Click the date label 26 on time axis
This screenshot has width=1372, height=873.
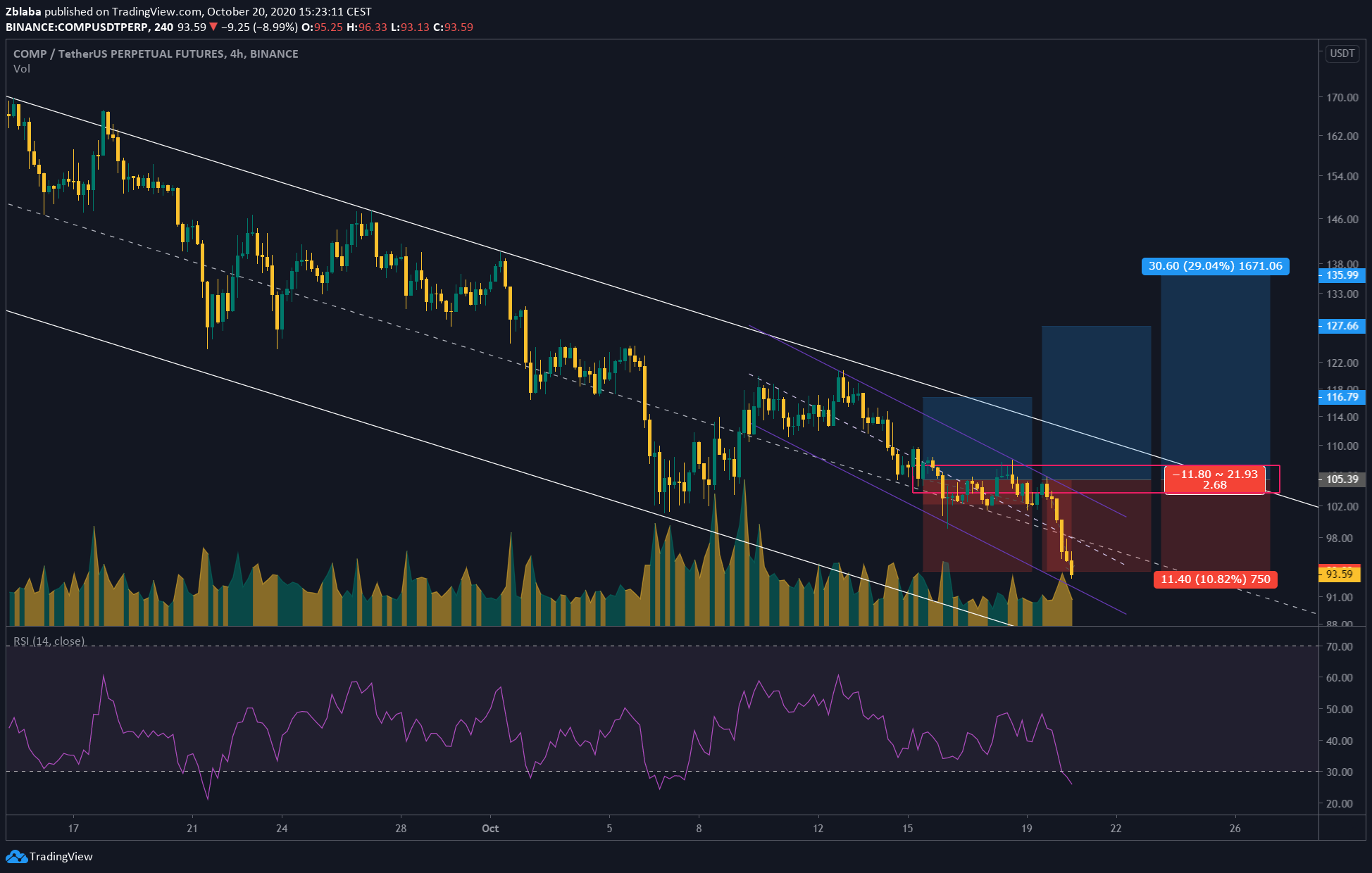[1235, 829]
